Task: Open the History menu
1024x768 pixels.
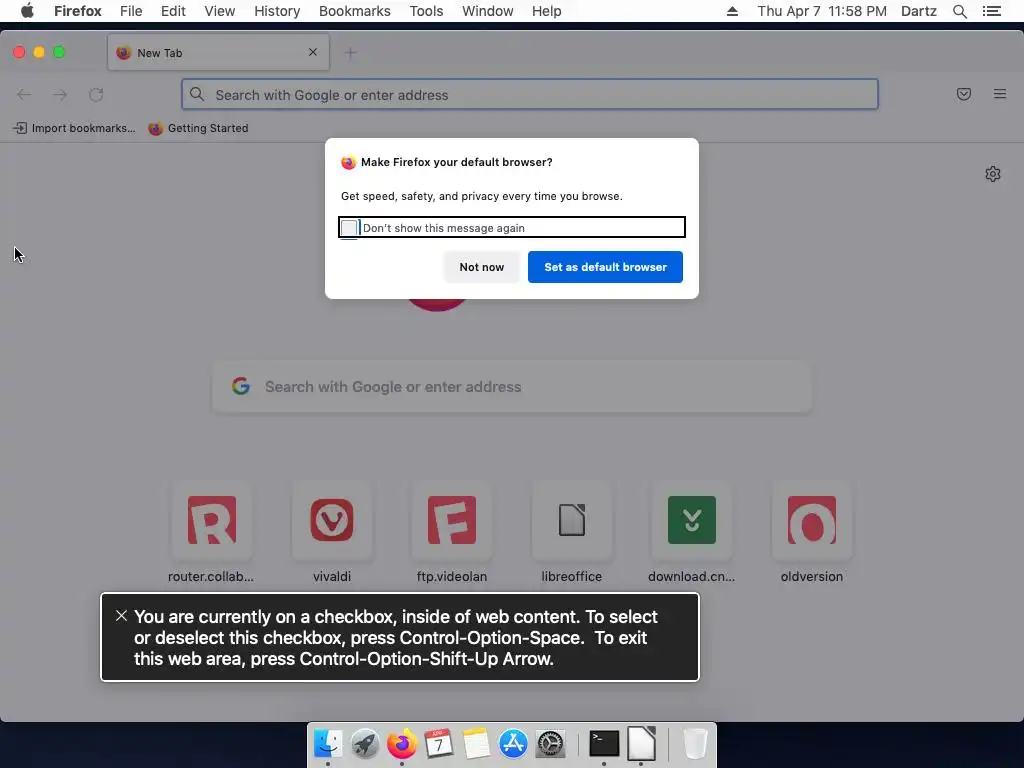Action: (277, 11)
